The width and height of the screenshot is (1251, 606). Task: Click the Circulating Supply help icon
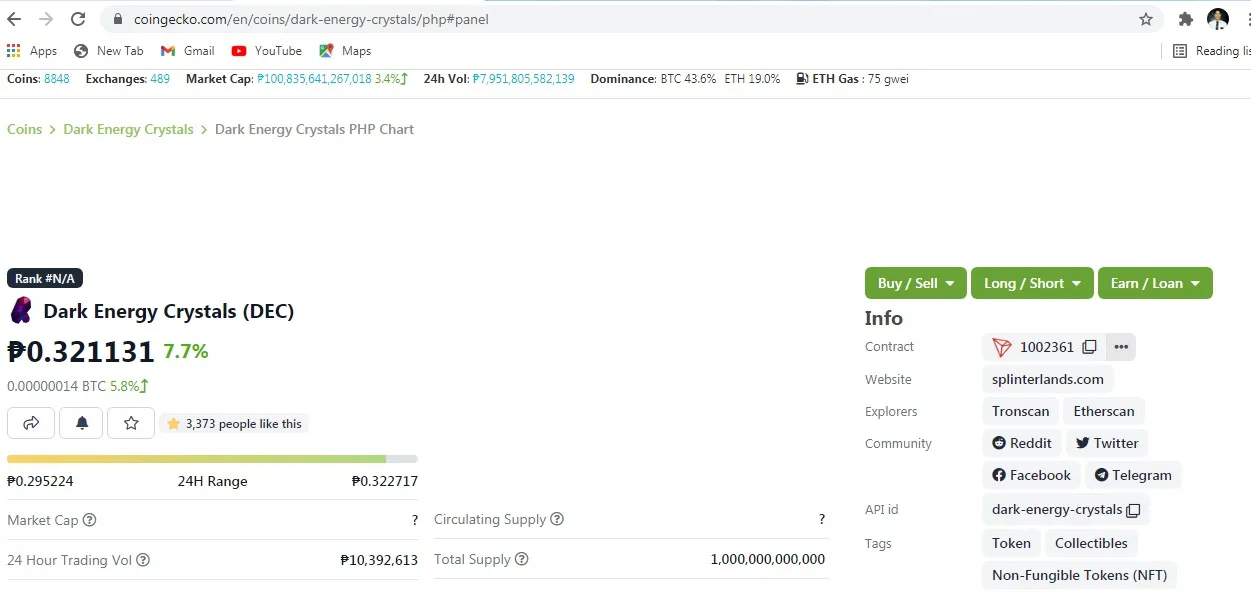[x=557, y=519]
